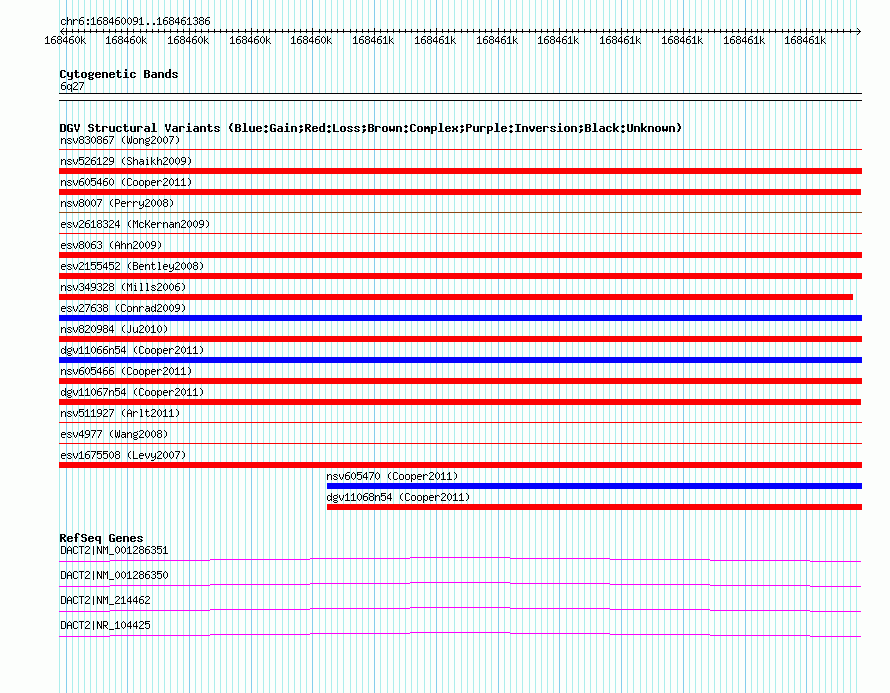The image size is (890, 693).
Task: Select the blue bar under nsv605470
Action: [x=594, y=486]
